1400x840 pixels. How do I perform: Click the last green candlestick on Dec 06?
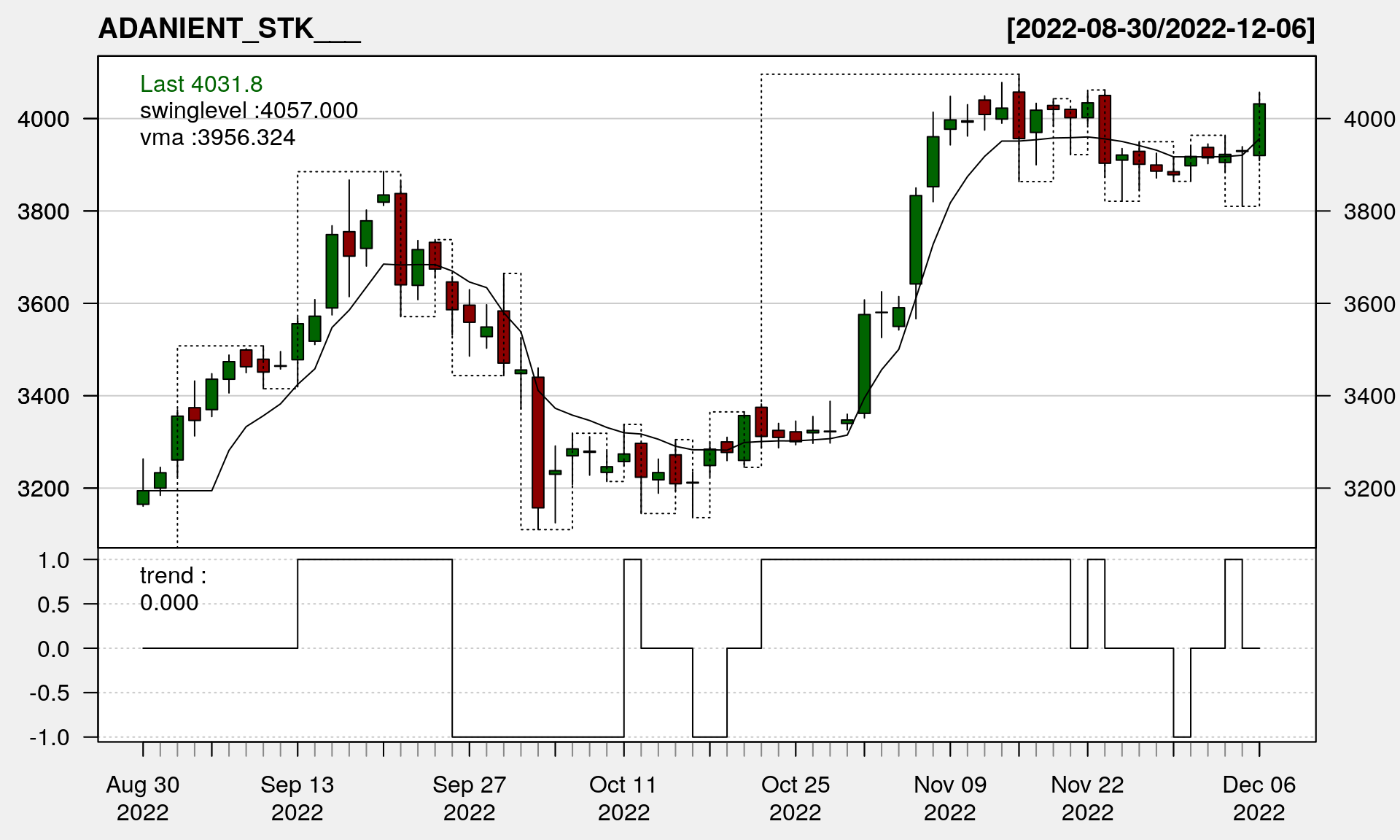pyautogui.click(x=1259, y=130)
